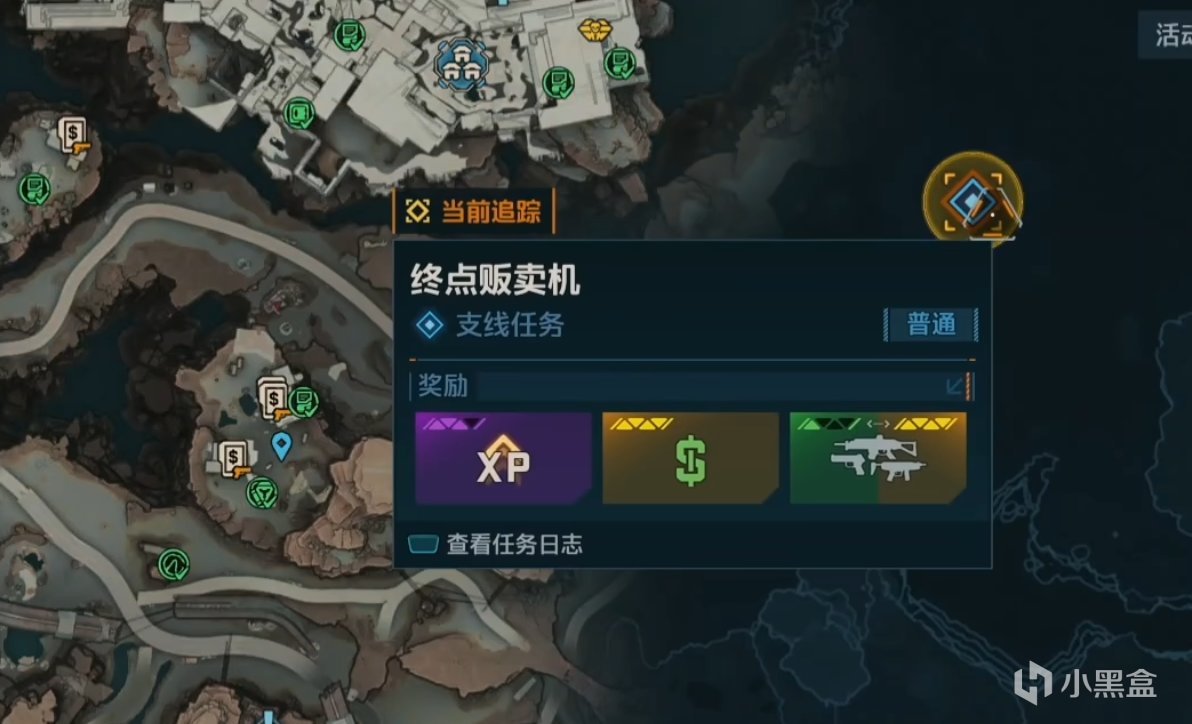Select the green triangle-symbol completed marker
Image resolution: width=1192 pixels, height=724 pixels.
click(x=262, y=493)
